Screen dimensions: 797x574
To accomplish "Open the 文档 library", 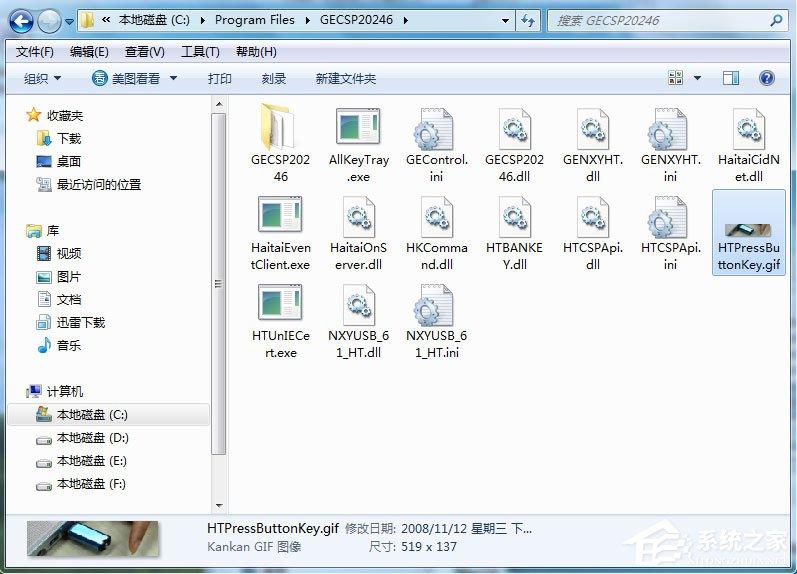I will [69, 299].
